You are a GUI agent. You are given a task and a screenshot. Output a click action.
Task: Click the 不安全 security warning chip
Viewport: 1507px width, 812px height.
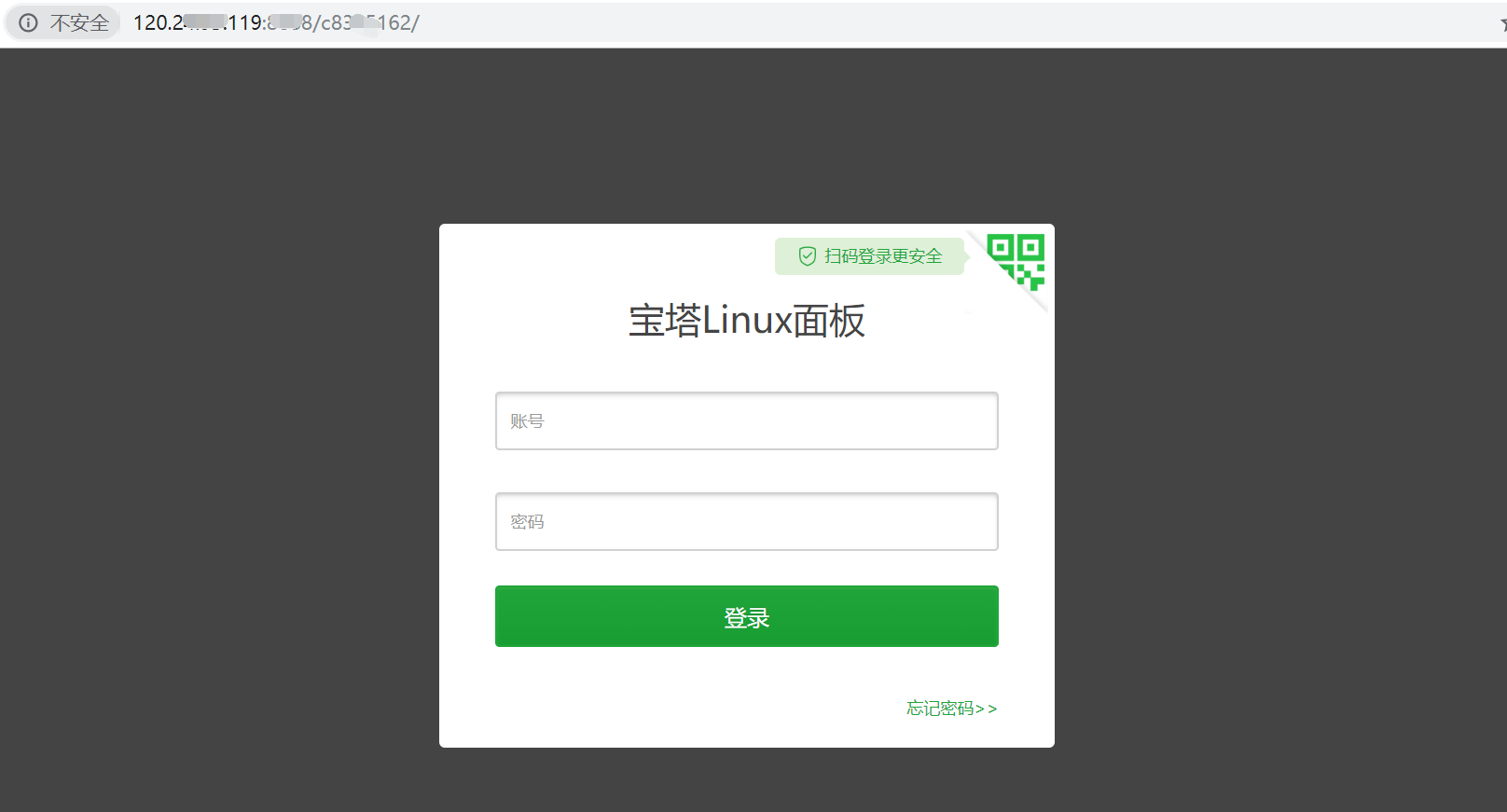click(63, 22)
